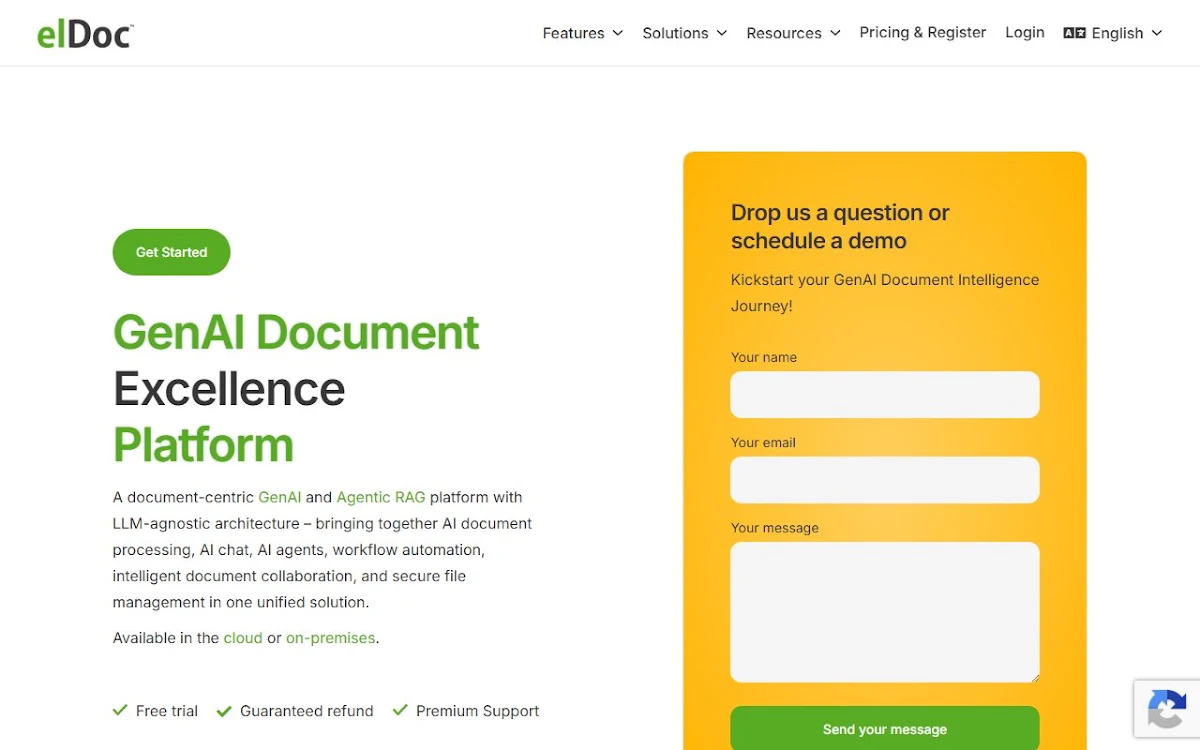Click the elDoc logo
Screen dimensions: 1200x750
85,33
